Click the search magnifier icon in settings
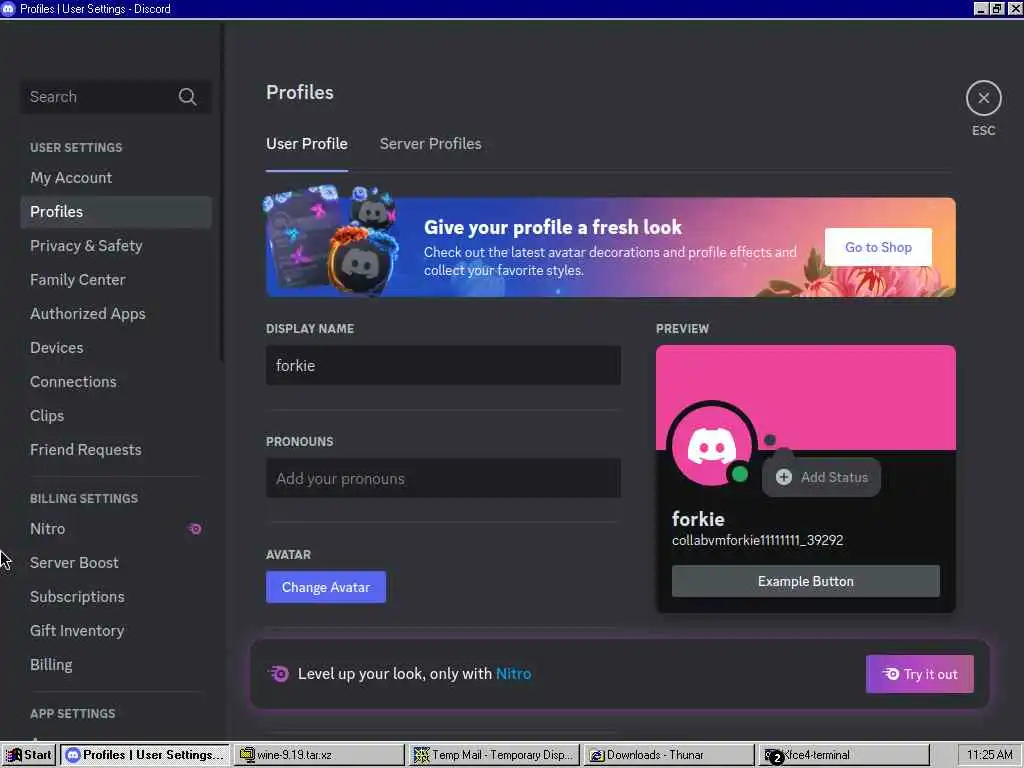This screenshot has width=1024, height=768. click(187, 97)
